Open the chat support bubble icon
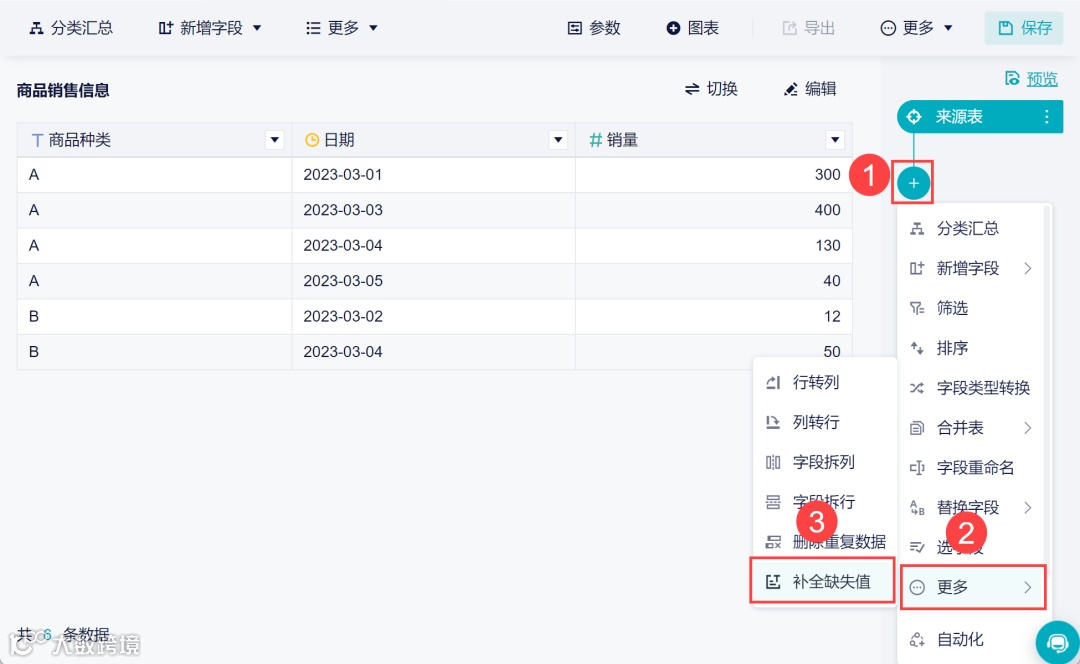Screen dimensions: 1080x664 coord(1057,642)
